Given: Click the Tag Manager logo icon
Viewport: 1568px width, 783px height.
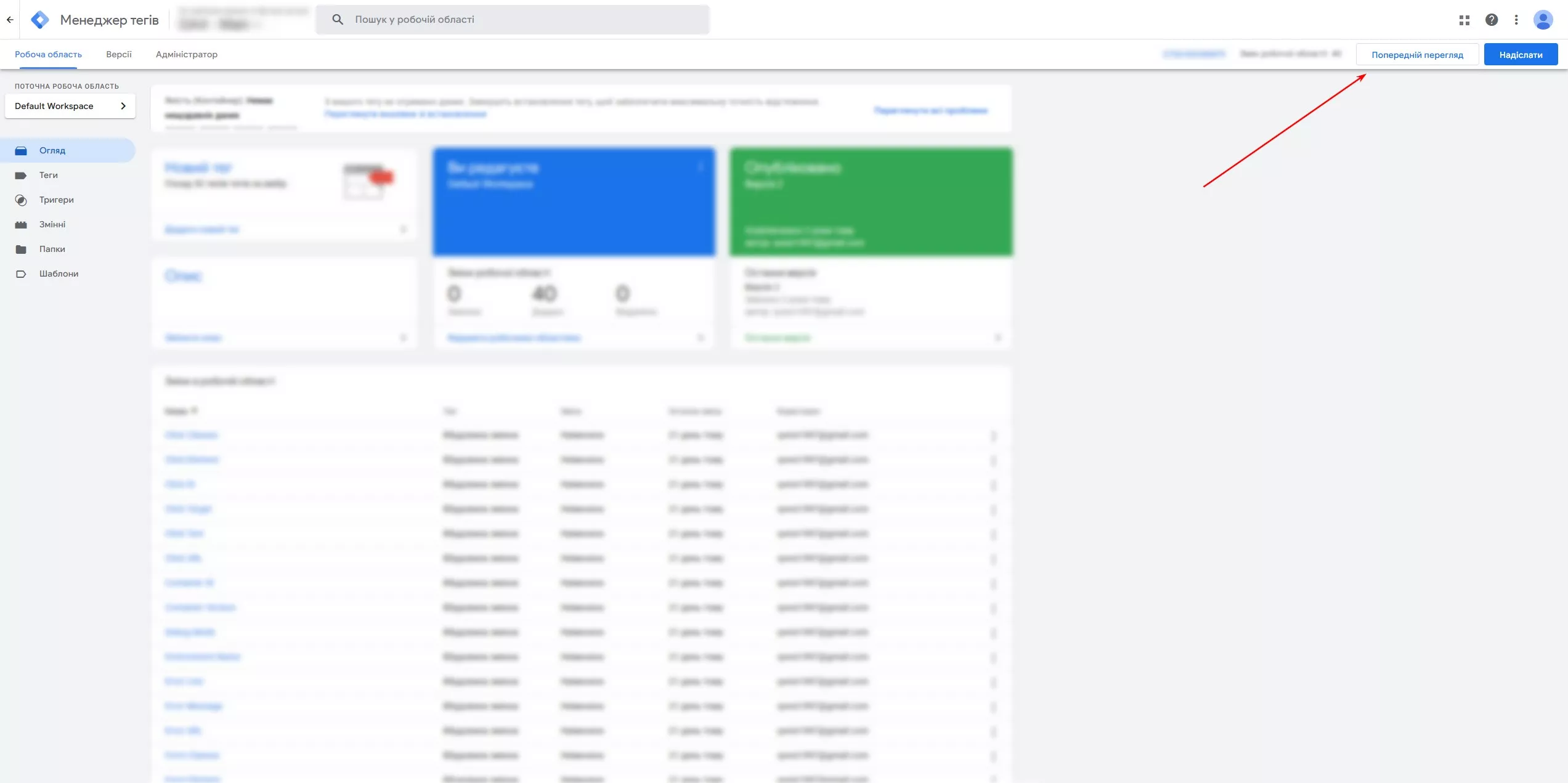Looking at the screenshot, I should (x=40, y=20).
